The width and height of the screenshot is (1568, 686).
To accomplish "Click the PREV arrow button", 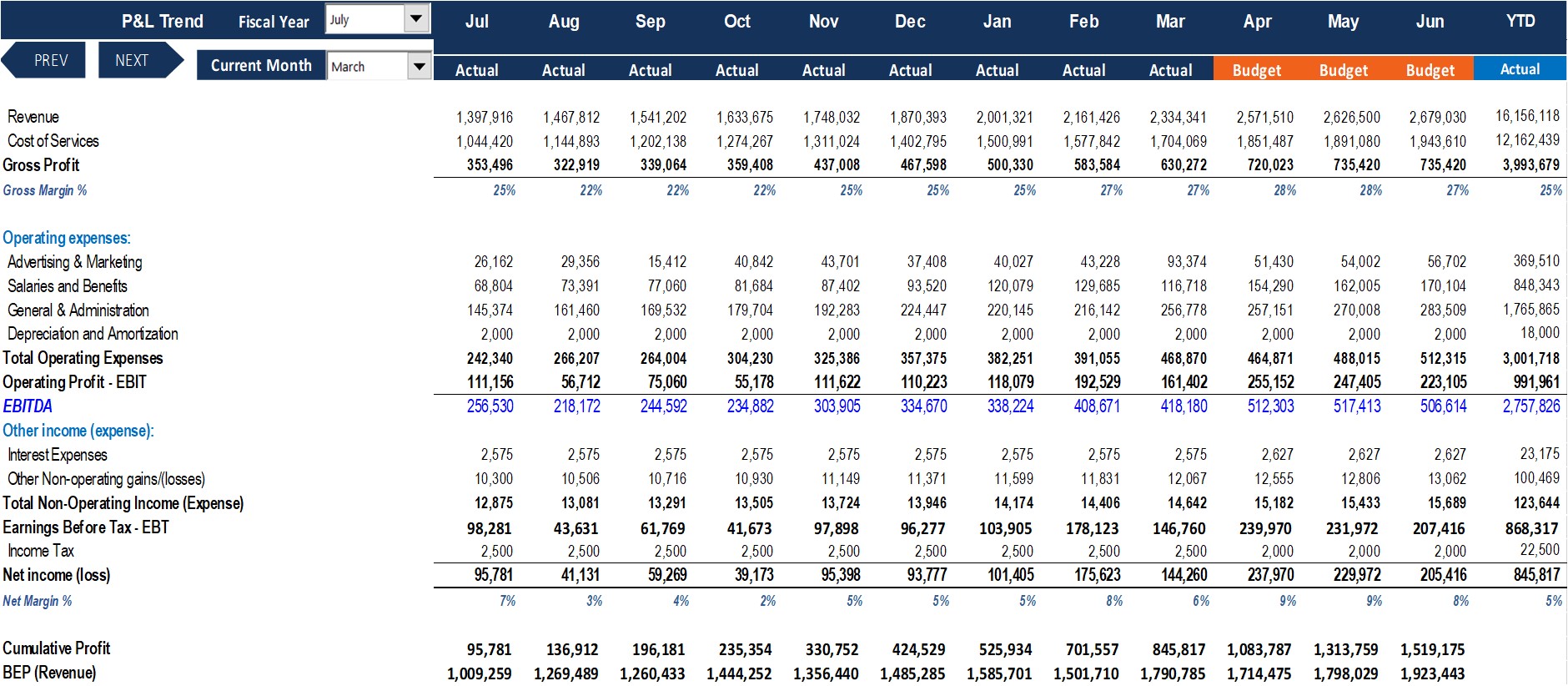I will point(43,60).
